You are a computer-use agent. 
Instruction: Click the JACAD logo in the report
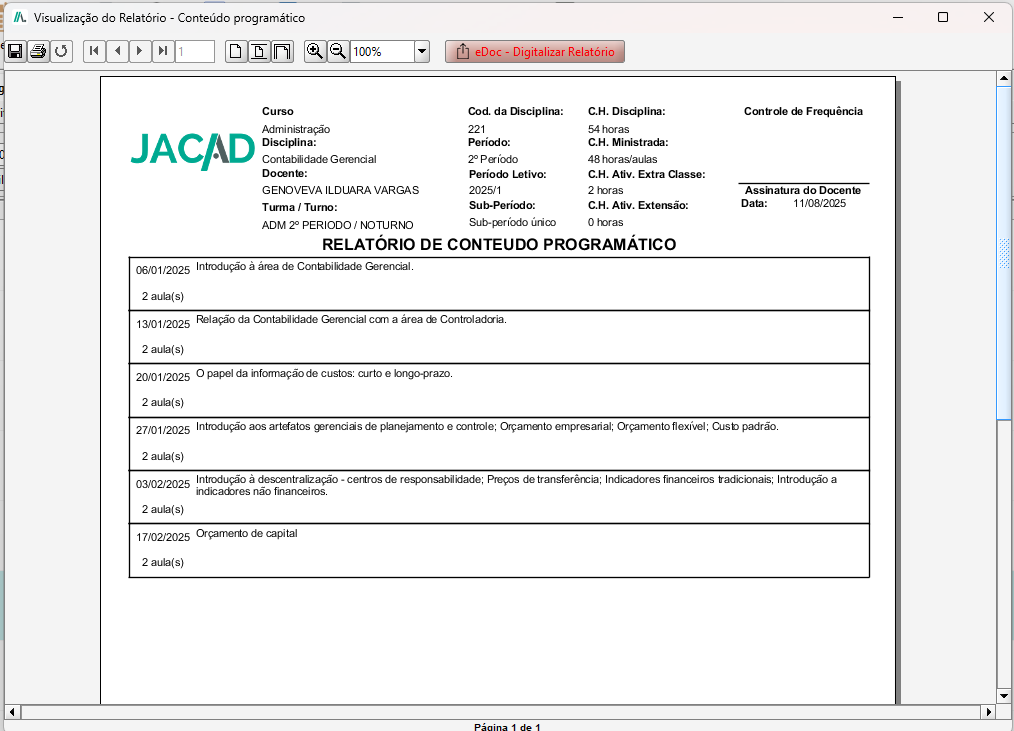coord(193,151)
